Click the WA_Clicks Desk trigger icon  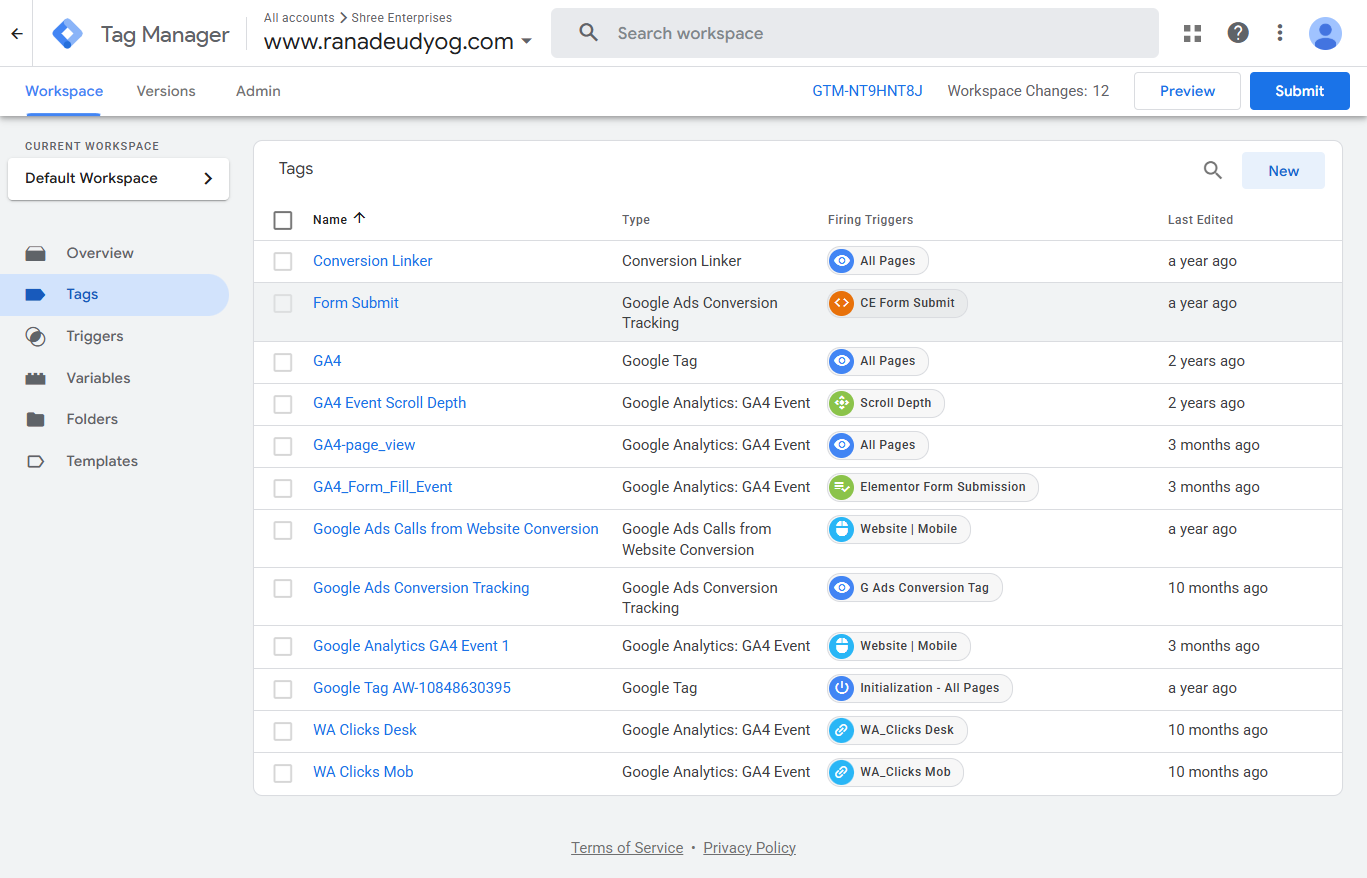pyautogui.click(x=842, y=730)
